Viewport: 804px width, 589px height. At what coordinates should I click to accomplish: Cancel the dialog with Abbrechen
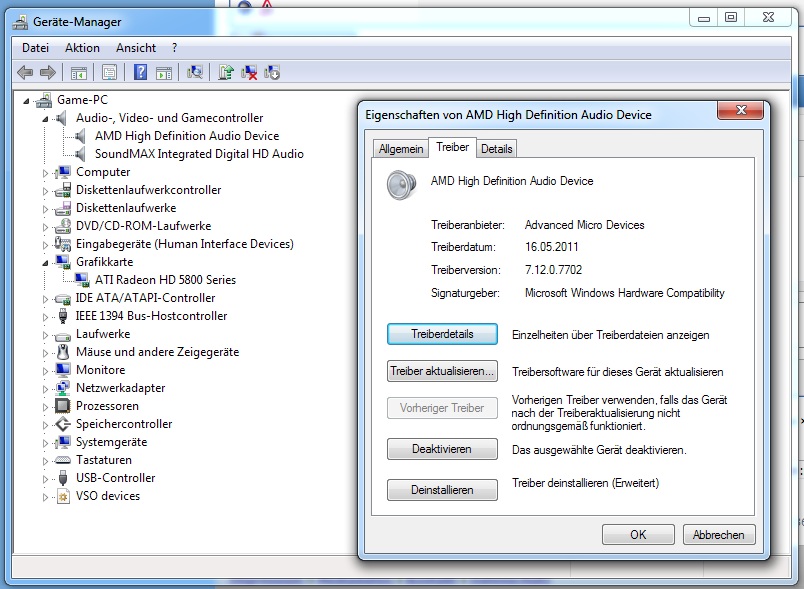click(x=719, y=535)
